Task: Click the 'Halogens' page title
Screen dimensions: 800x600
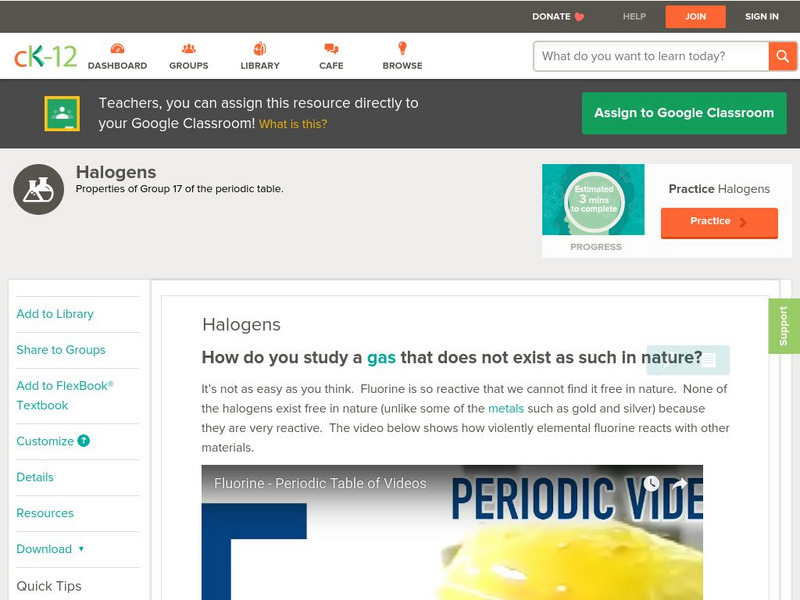Action: click(116, 172)
